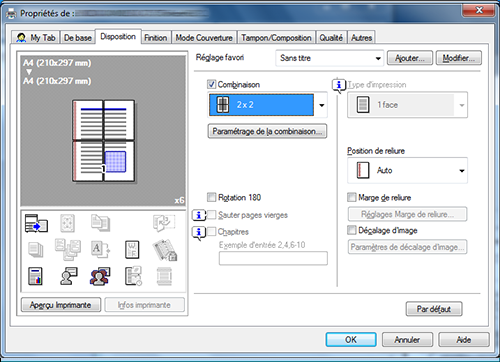Viewport: 500px width, 362px height.
Task: Click the 'x6' copy count label
Action: (179, 200)
